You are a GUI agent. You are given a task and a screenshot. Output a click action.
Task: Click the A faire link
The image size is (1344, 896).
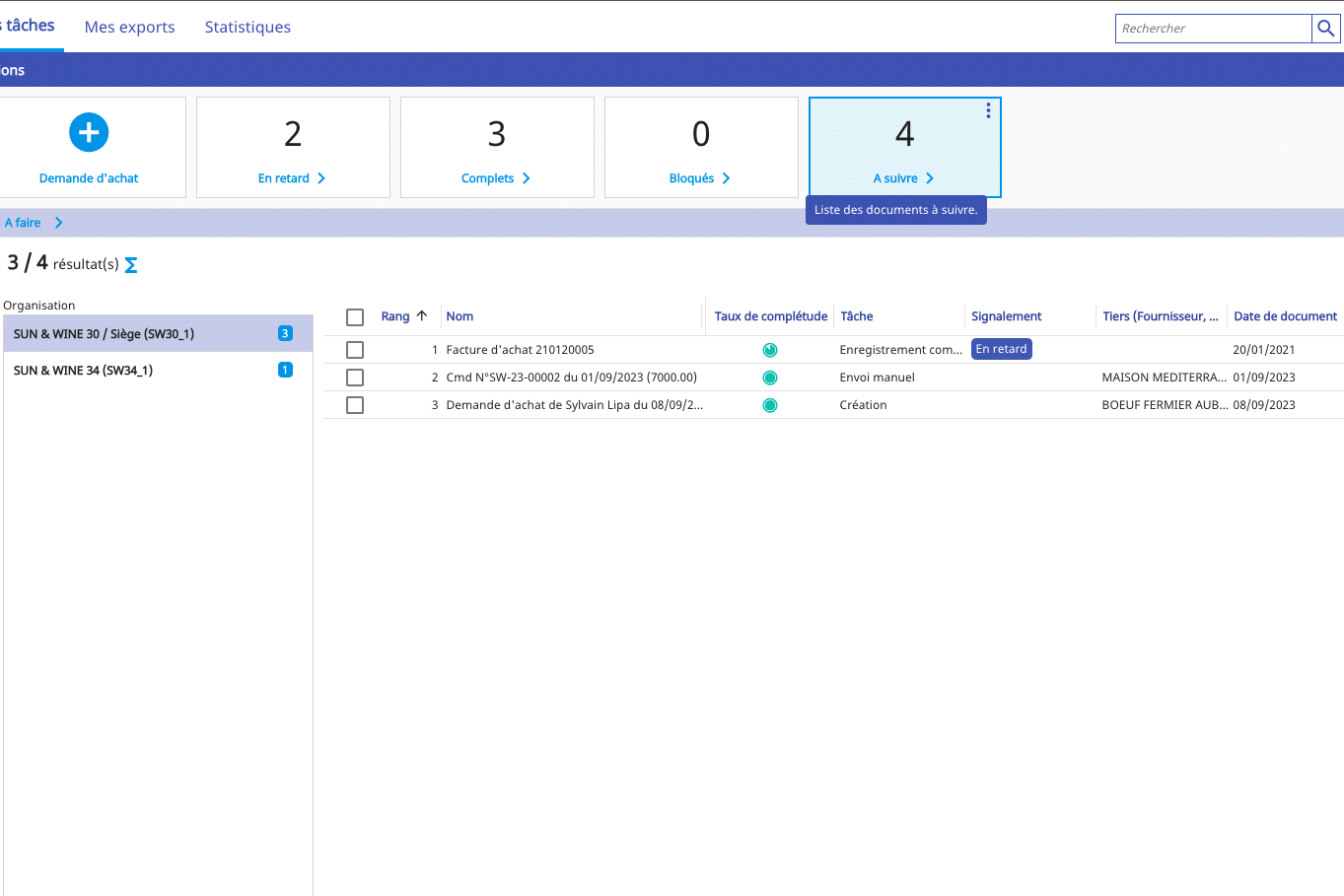(23, 223)
